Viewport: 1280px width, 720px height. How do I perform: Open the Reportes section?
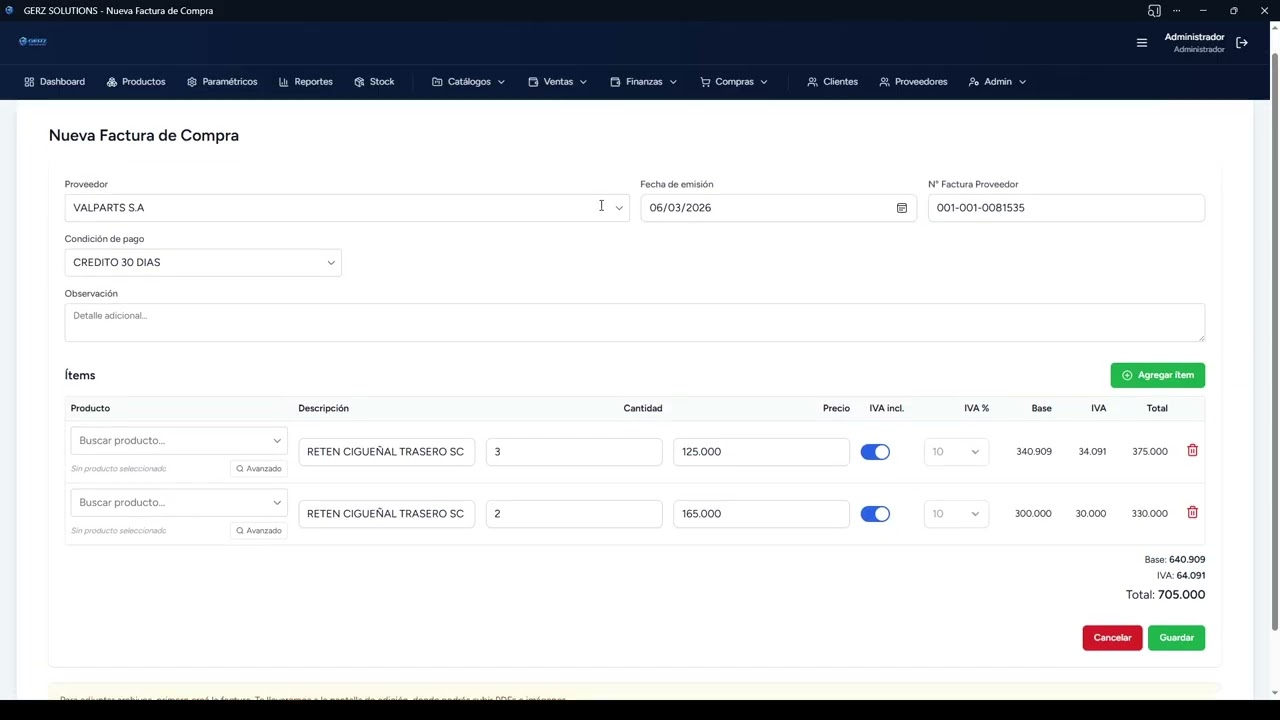306,82
